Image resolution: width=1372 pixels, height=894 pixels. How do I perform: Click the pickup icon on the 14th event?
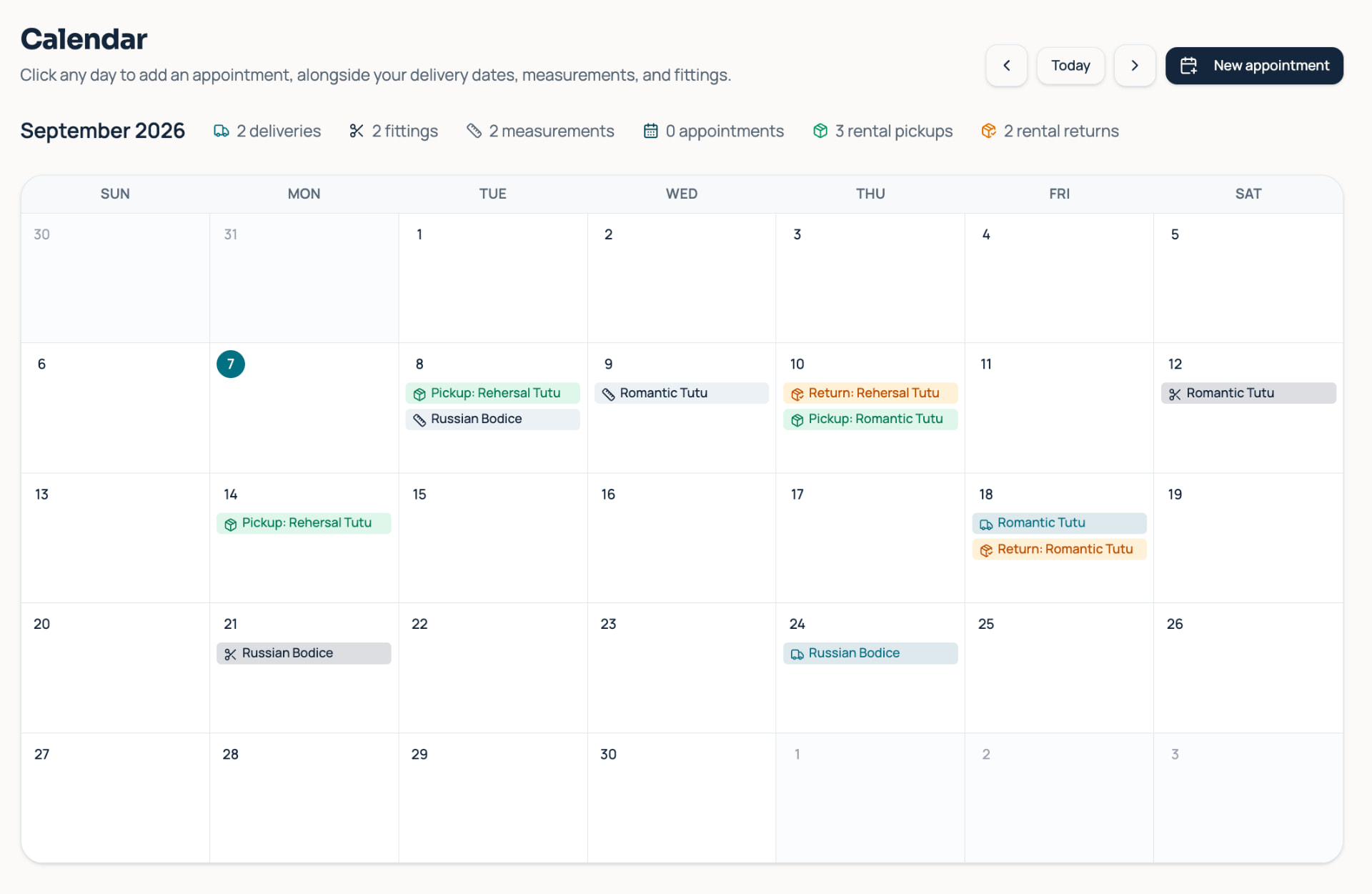coord(231,525)
